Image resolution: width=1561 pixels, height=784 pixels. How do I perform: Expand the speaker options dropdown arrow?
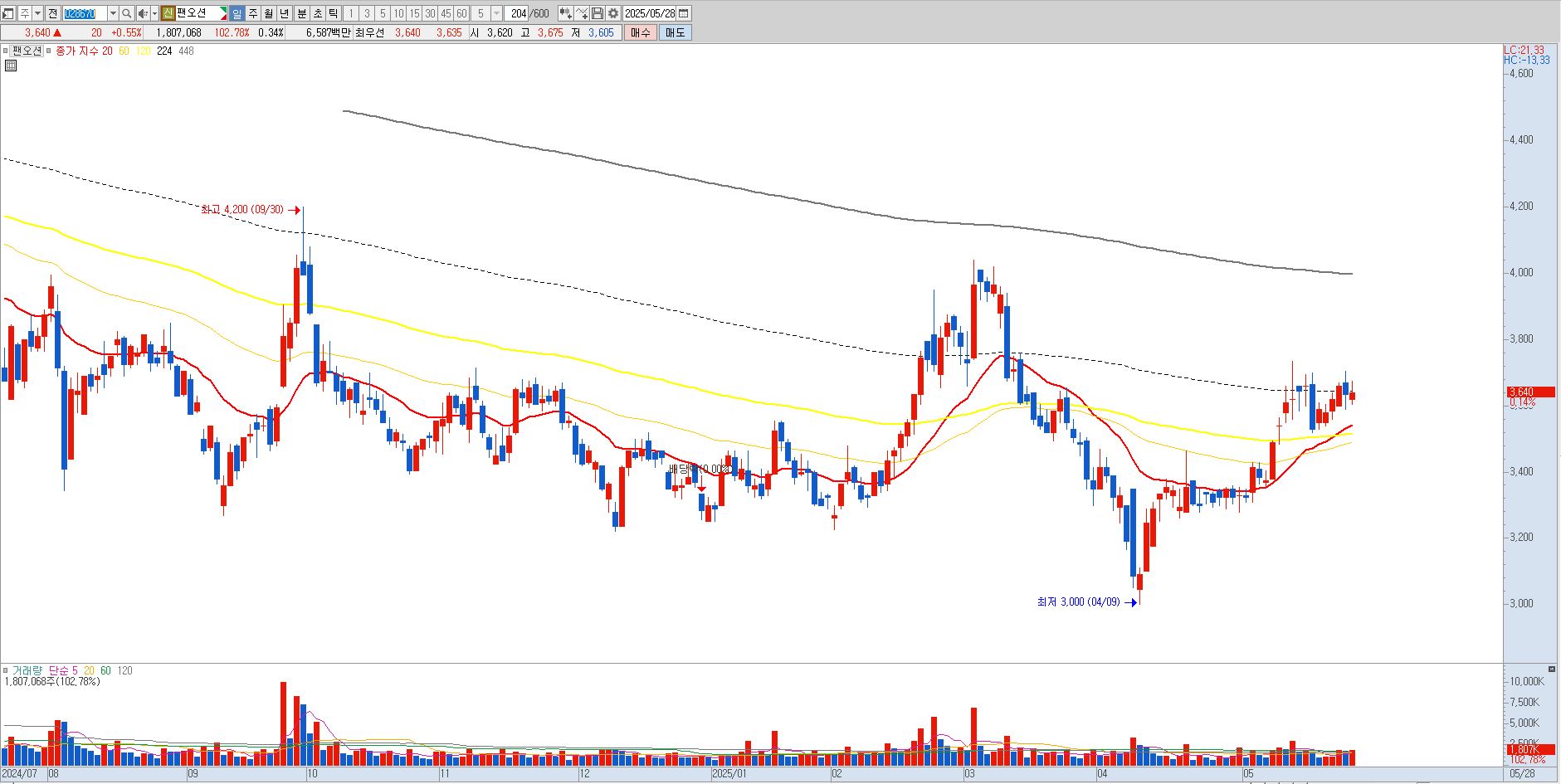point(154,13)
